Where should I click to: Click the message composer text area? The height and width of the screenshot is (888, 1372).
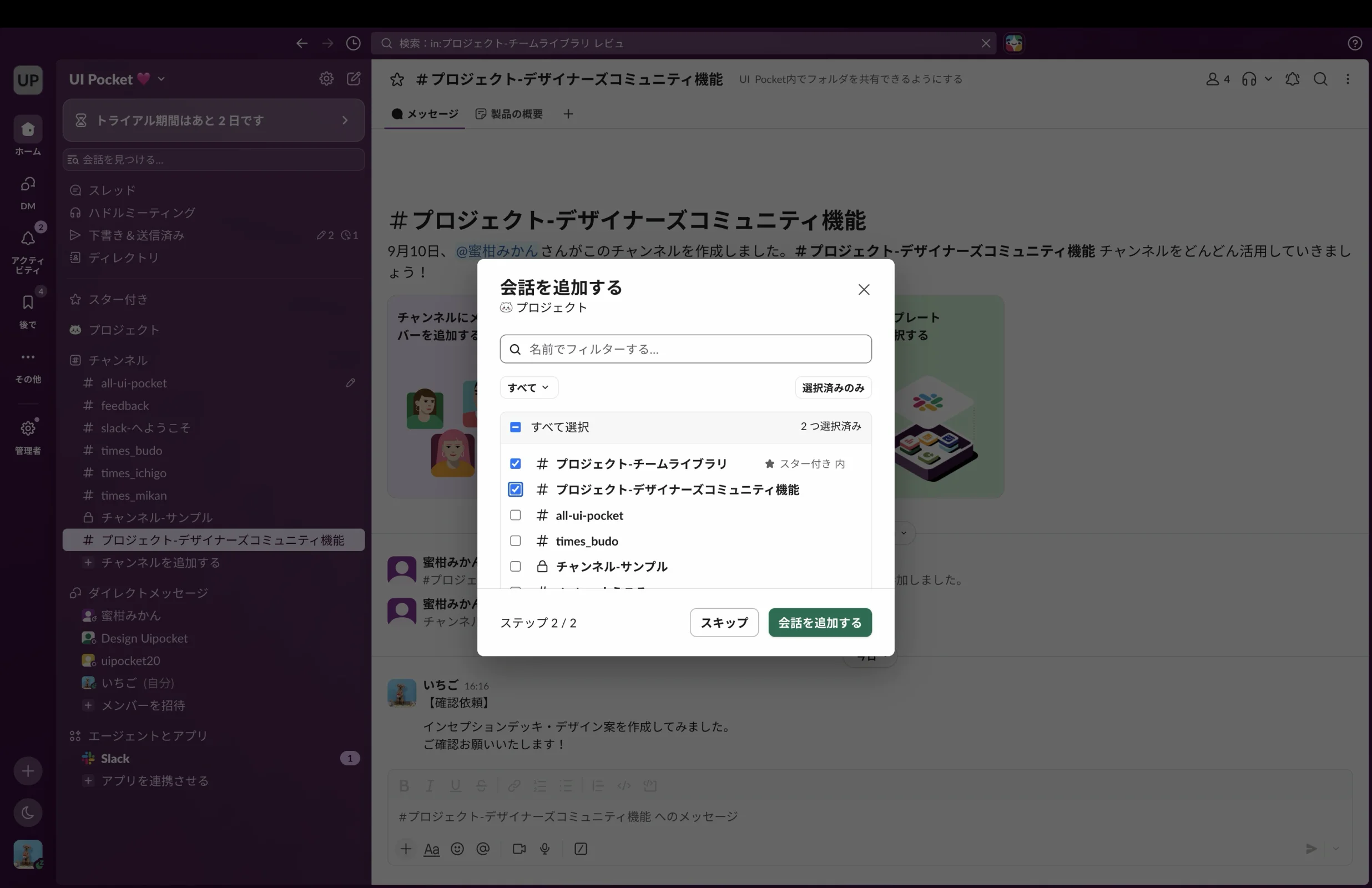click(870, 816)
